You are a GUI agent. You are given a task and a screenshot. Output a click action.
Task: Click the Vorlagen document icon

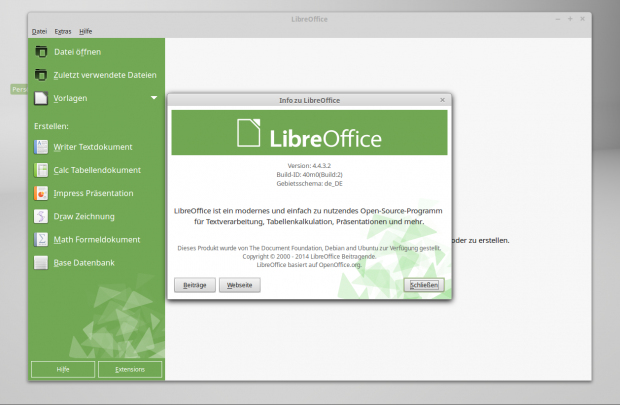coord(41,98)
